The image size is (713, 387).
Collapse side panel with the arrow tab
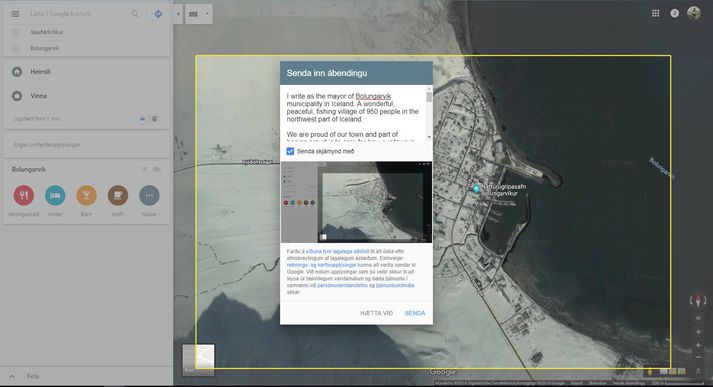(178, 14)
